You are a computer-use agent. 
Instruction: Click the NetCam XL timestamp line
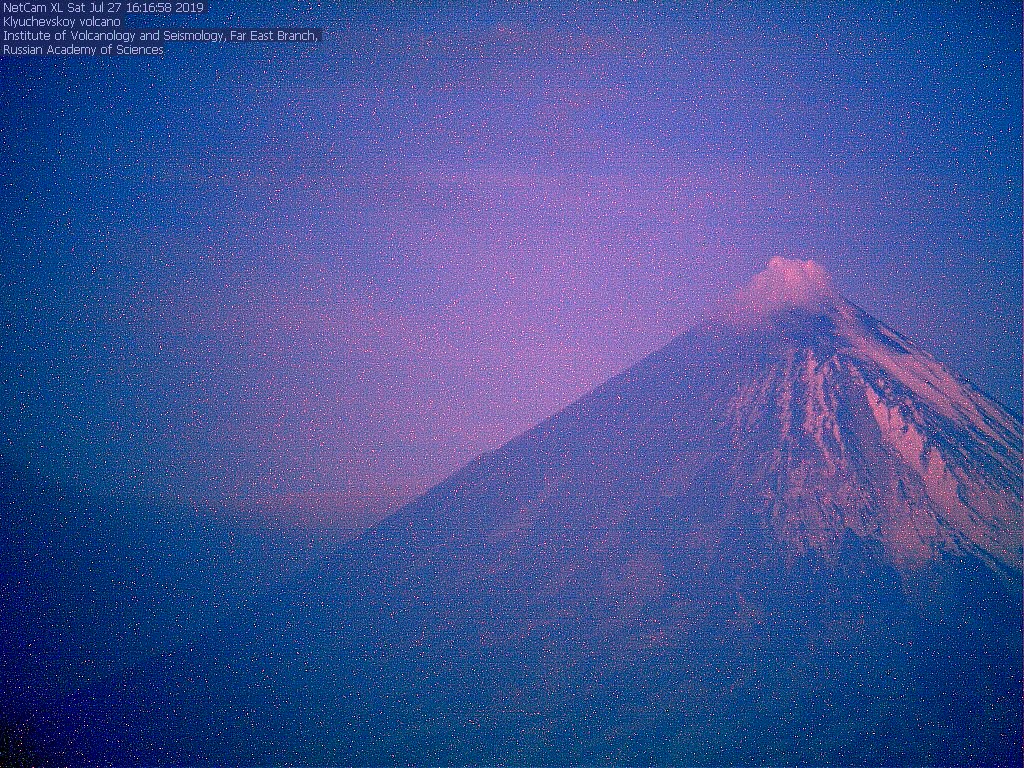103,8
